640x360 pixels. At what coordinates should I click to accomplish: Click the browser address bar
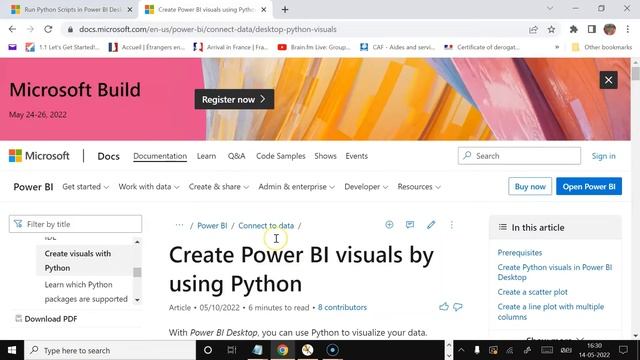294,29
